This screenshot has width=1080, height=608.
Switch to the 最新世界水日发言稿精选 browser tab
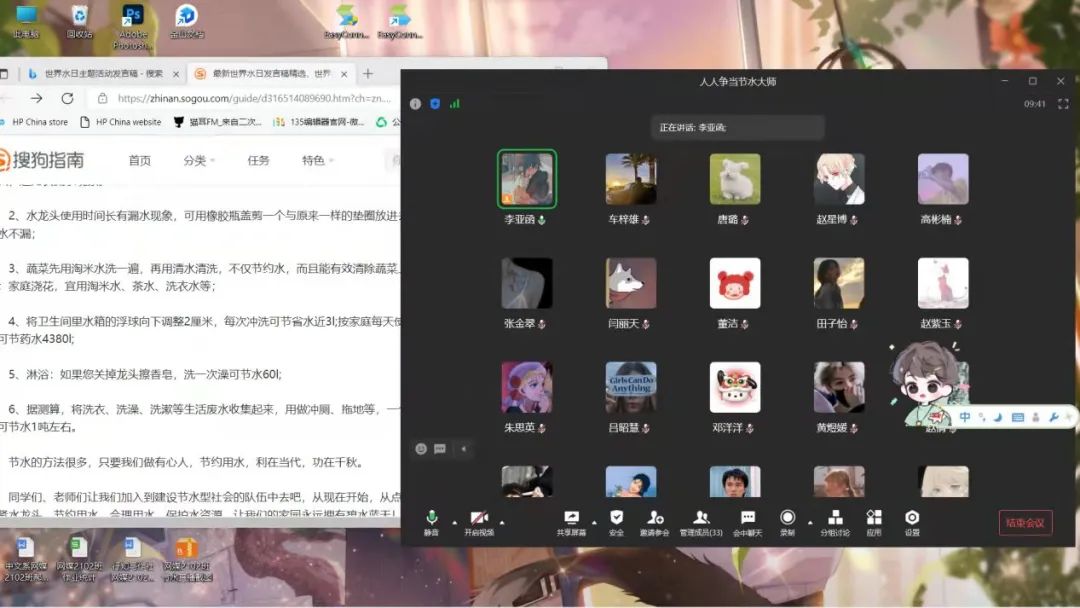(x=270, y=74)
